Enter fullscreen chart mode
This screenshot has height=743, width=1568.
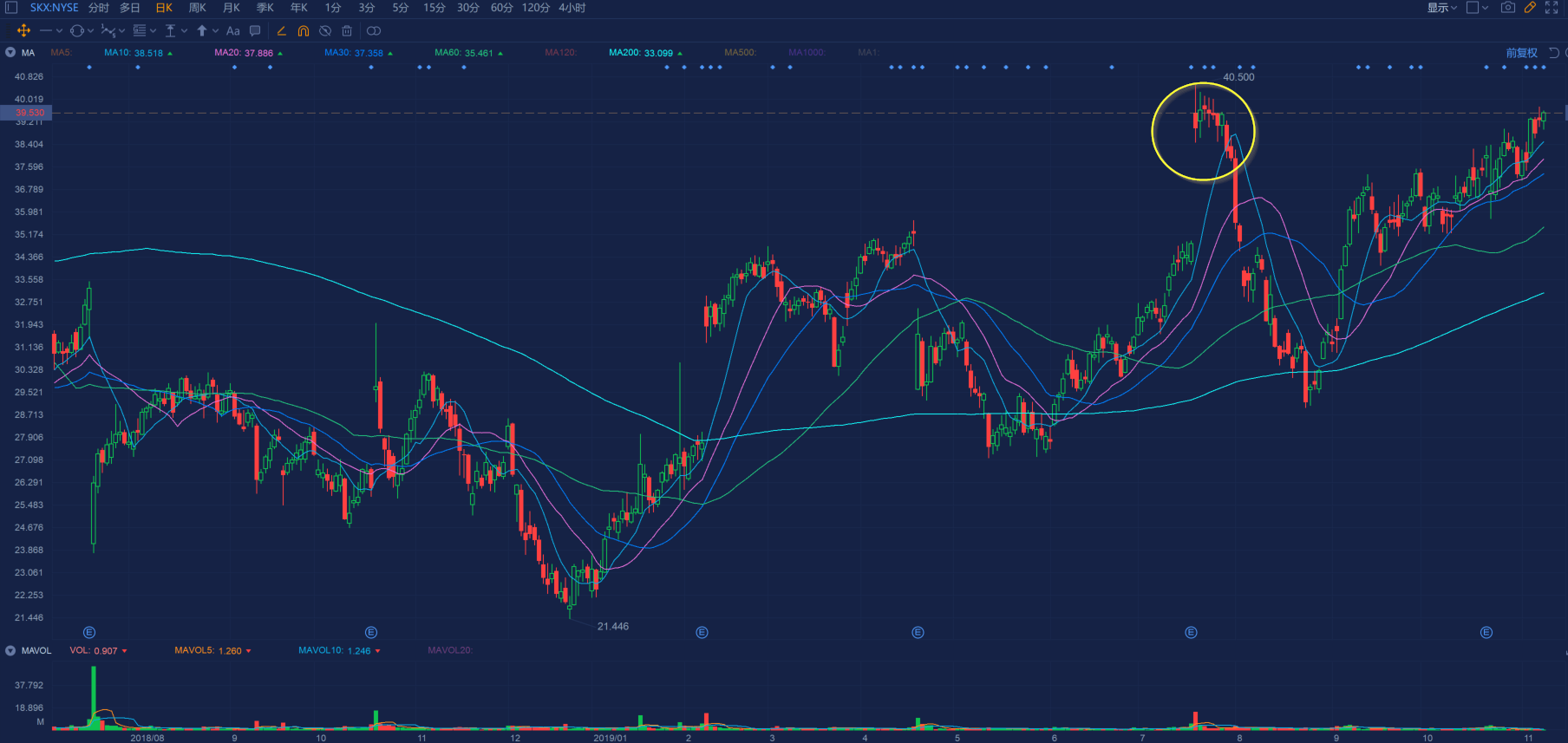pyautogui.click(x=1552, y=8)
